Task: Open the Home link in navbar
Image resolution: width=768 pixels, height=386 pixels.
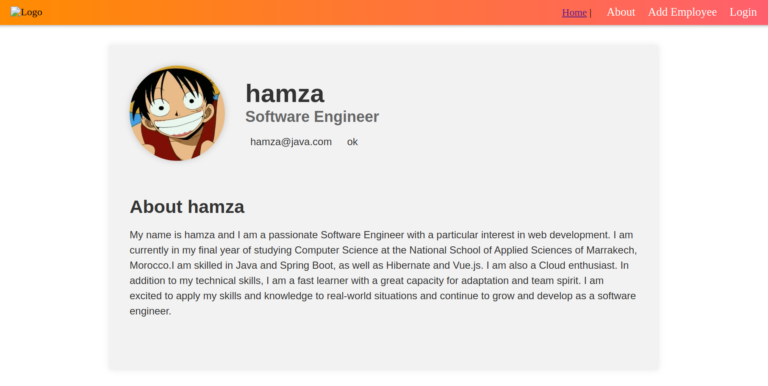Action: 574,13
